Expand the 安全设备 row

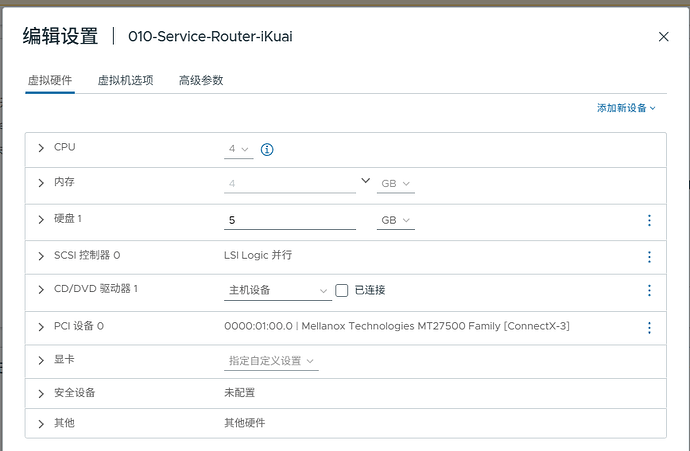coord(41,394)
